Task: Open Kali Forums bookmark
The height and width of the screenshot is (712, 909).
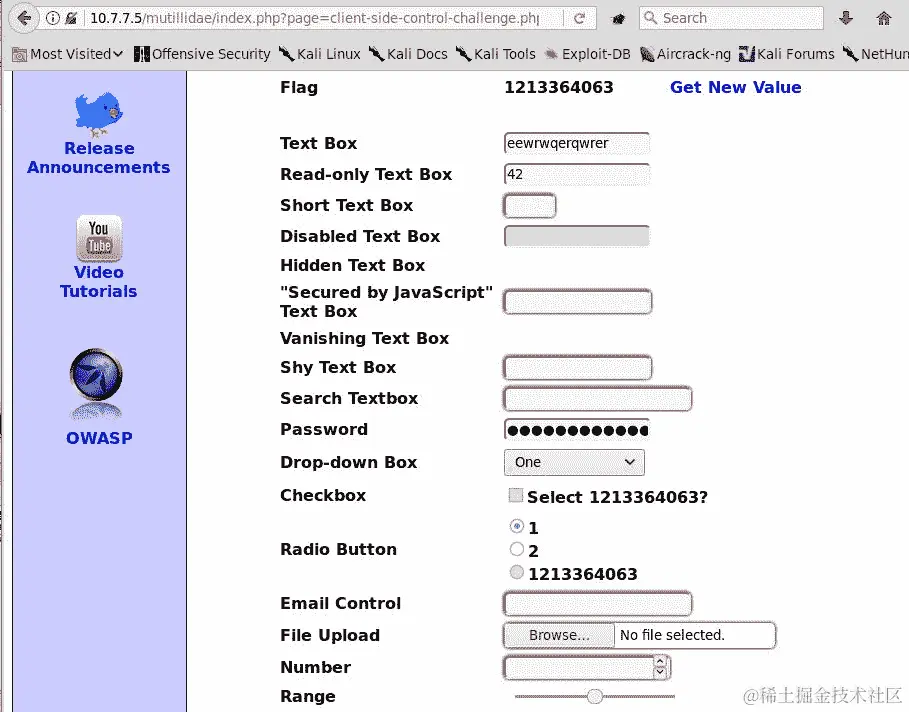Action: [787, 54]
